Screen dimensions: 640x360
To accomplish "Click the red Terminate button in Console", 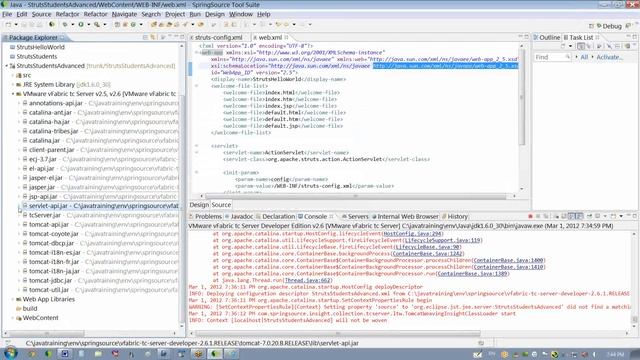I will point(530,216).
